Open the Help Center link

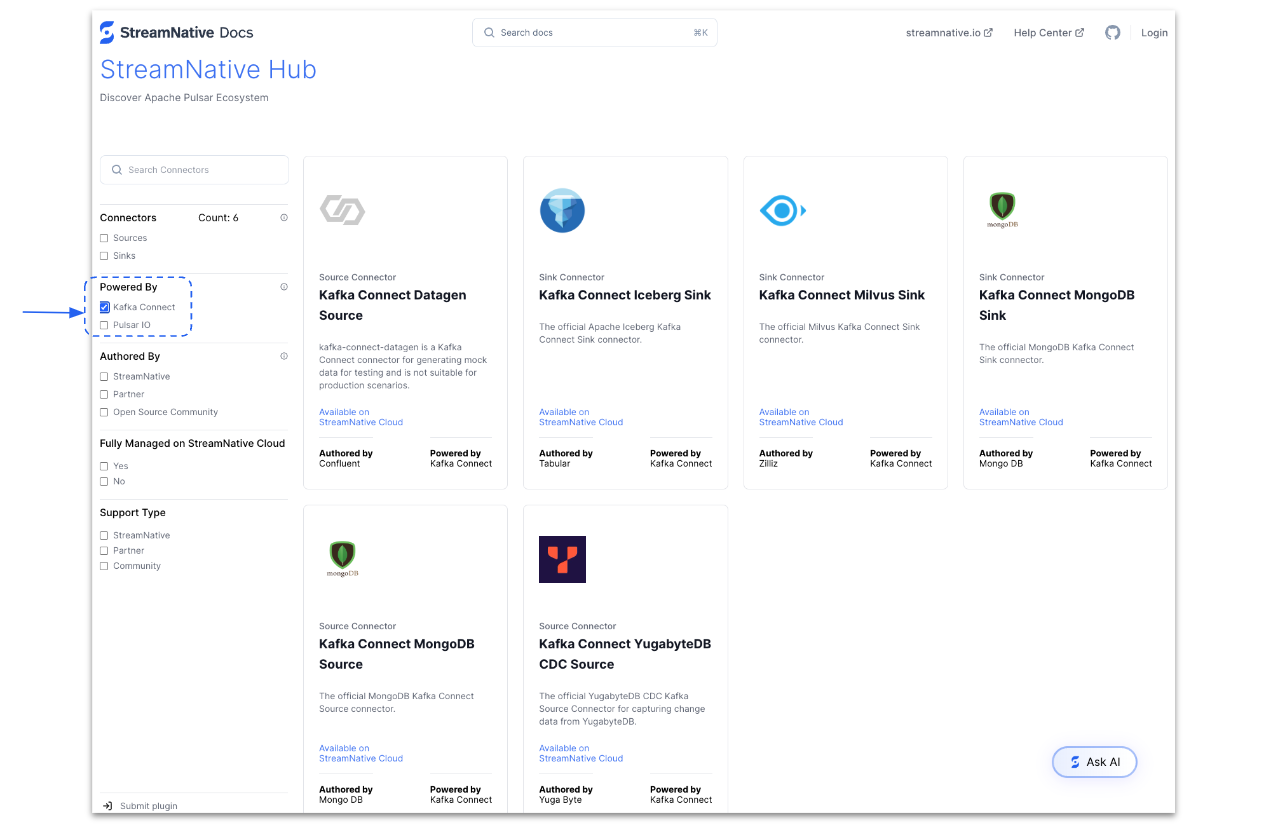click(1048, 33)
